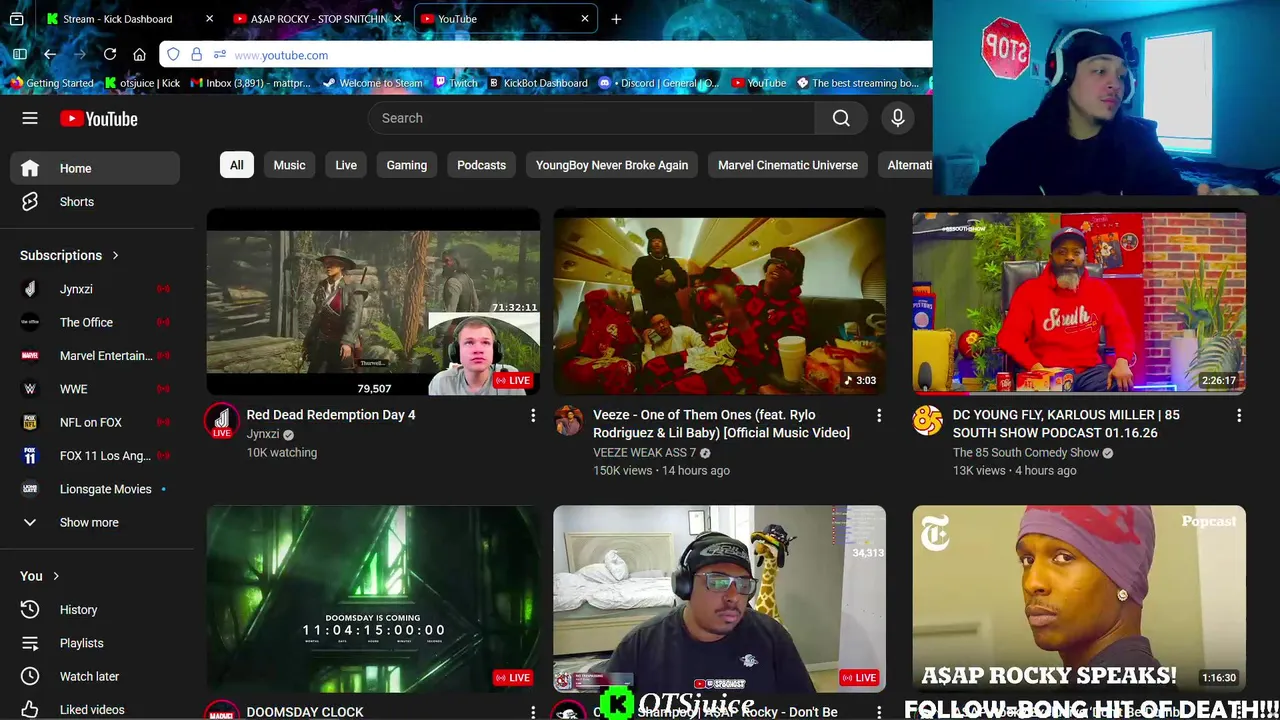Click 85 South Comedy Show avatar
The height and width of the screenshot is (720, 1280).
(927, 421)
